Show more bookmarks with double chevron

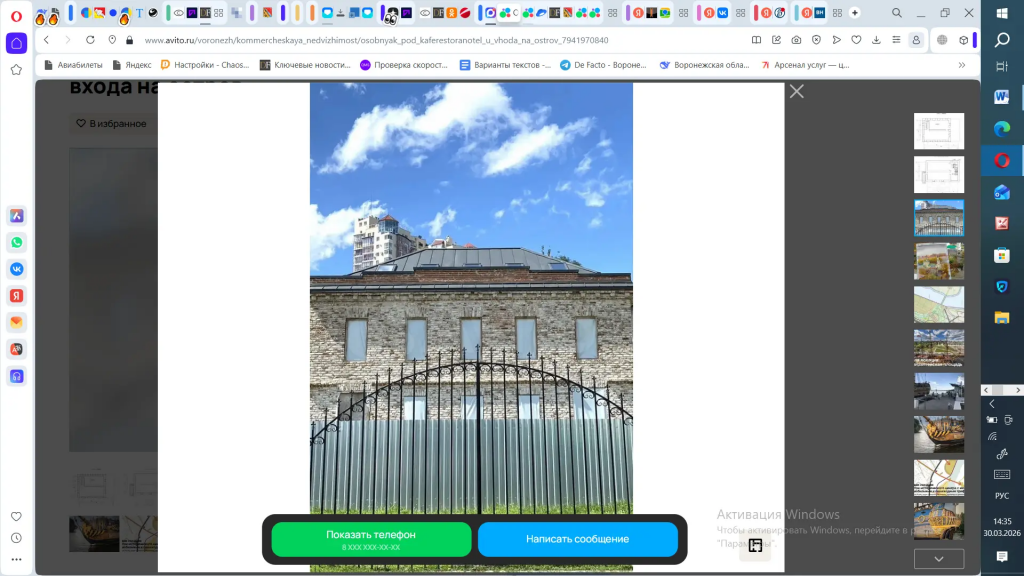coord(961,65)
